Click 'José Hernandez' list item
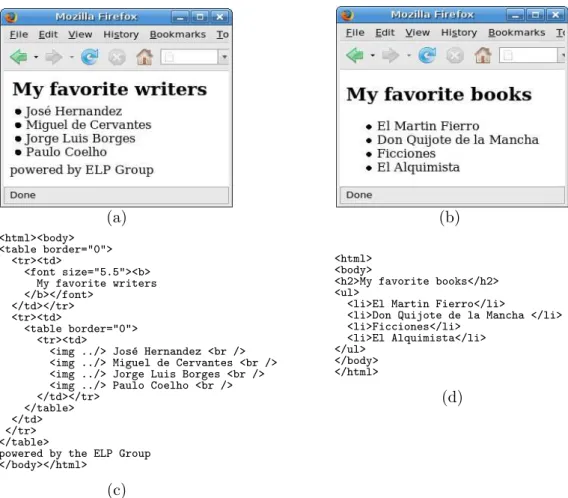 coord(74,111)
